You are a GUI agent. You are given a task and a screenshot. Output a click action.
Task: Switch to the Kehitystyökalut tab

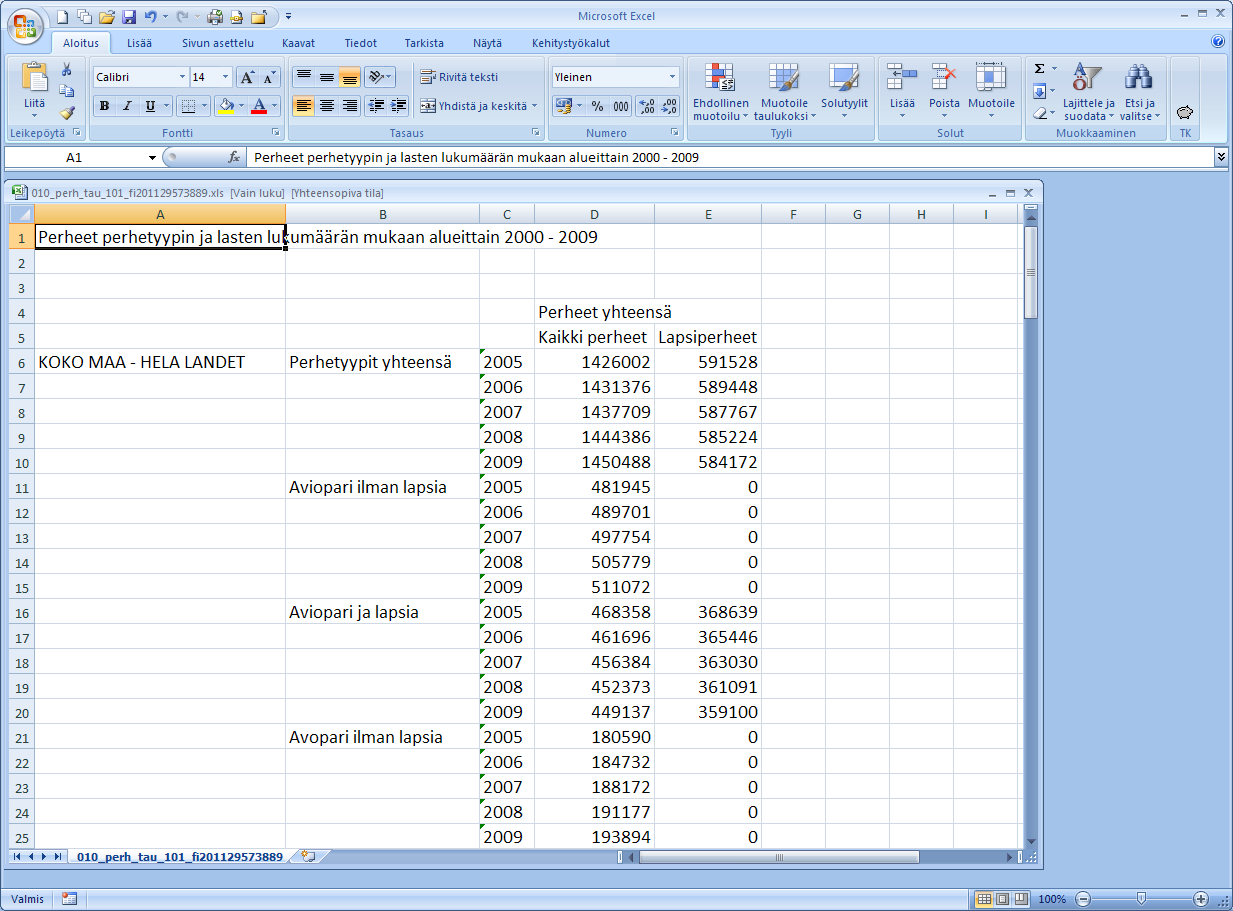coord(571,43)
